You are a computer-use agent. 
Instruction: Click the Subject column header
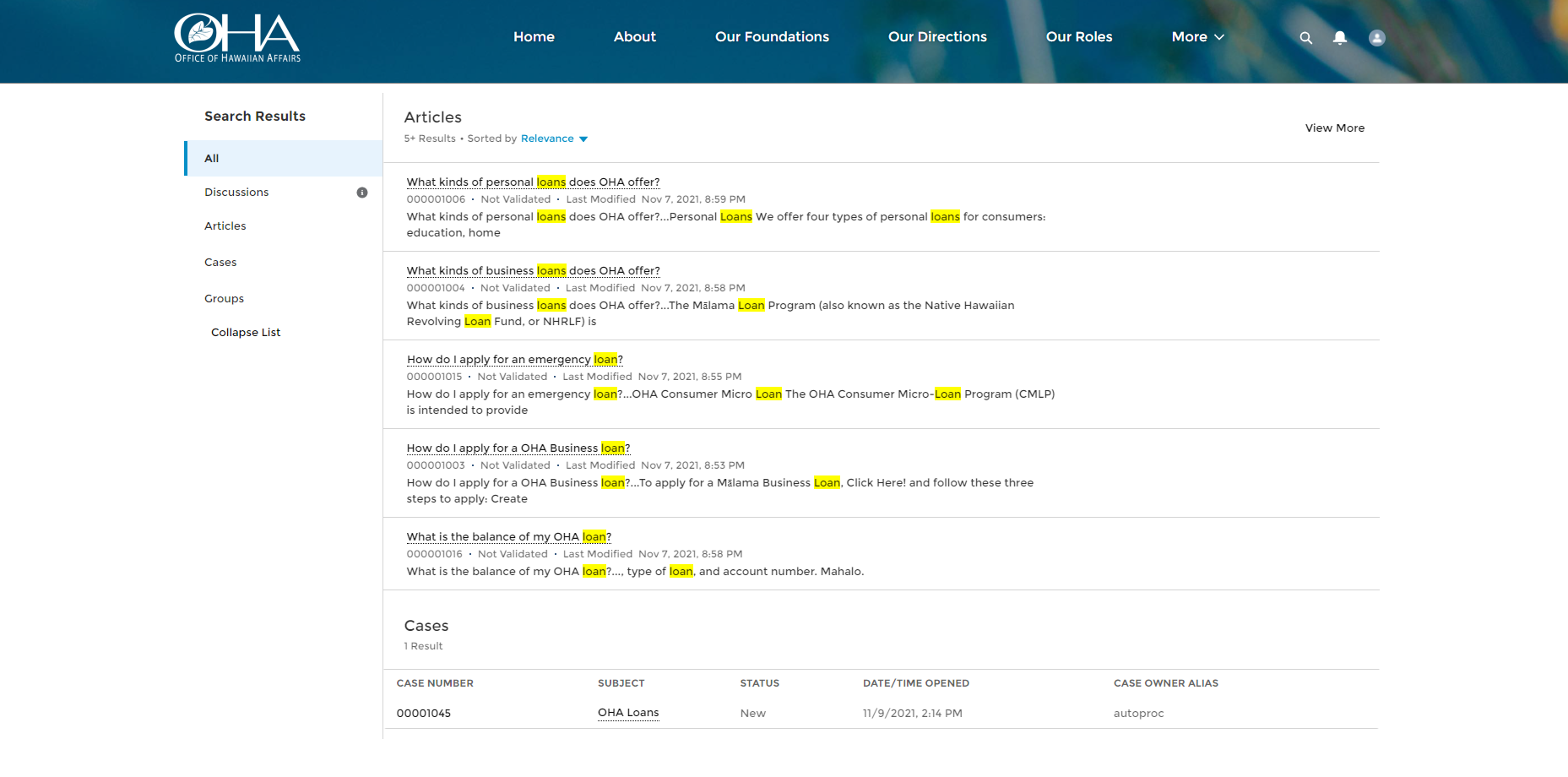pos(621,683)
